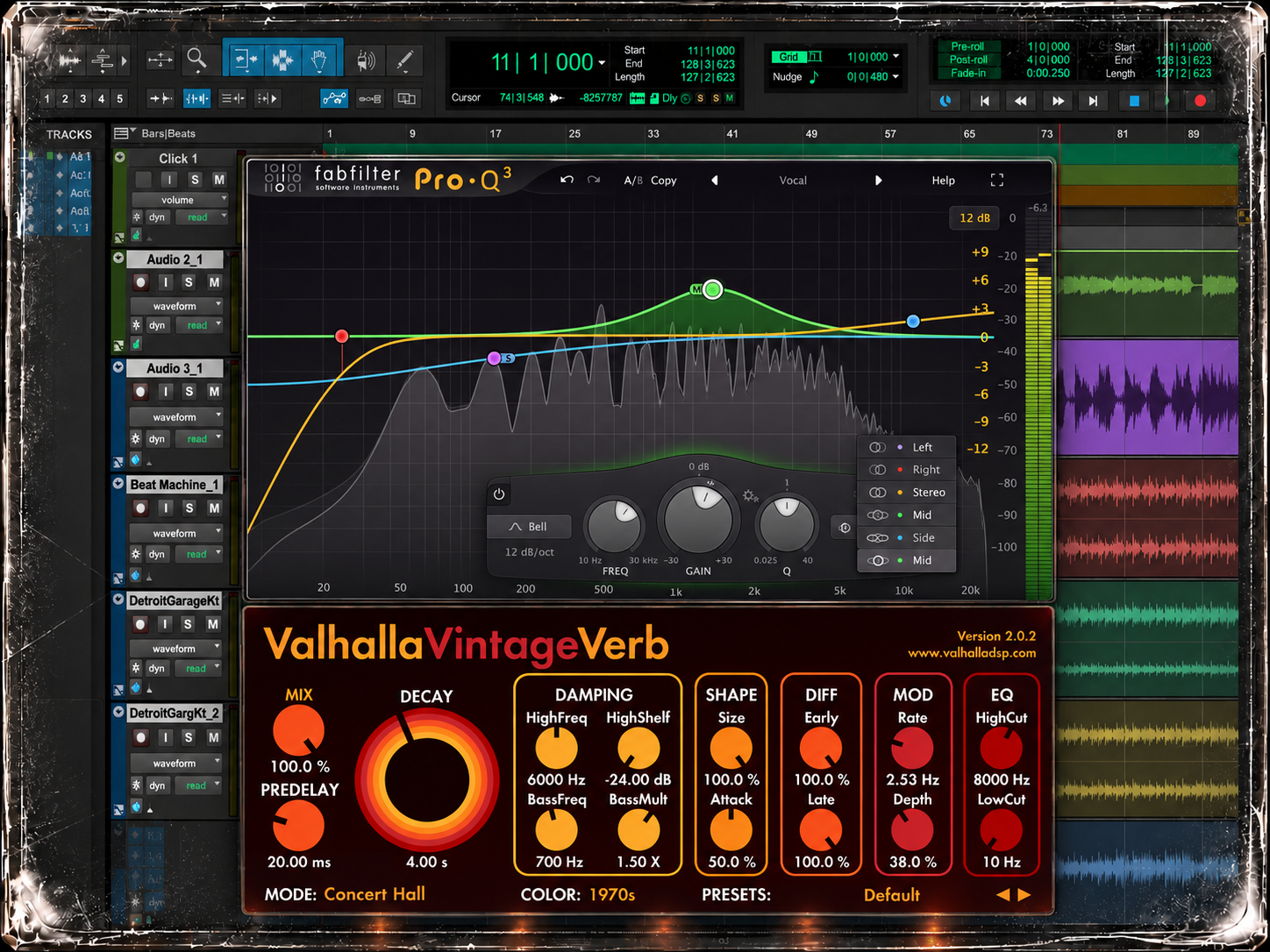Mute the DetroitGarageKt track
The height and width of the screenshot is (952, 1270).
[x=212, y=624]
